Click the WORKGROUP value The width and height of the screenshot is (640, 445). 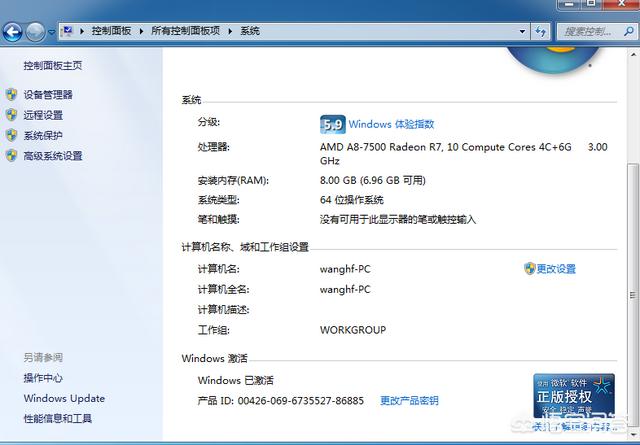click(353, 330)
